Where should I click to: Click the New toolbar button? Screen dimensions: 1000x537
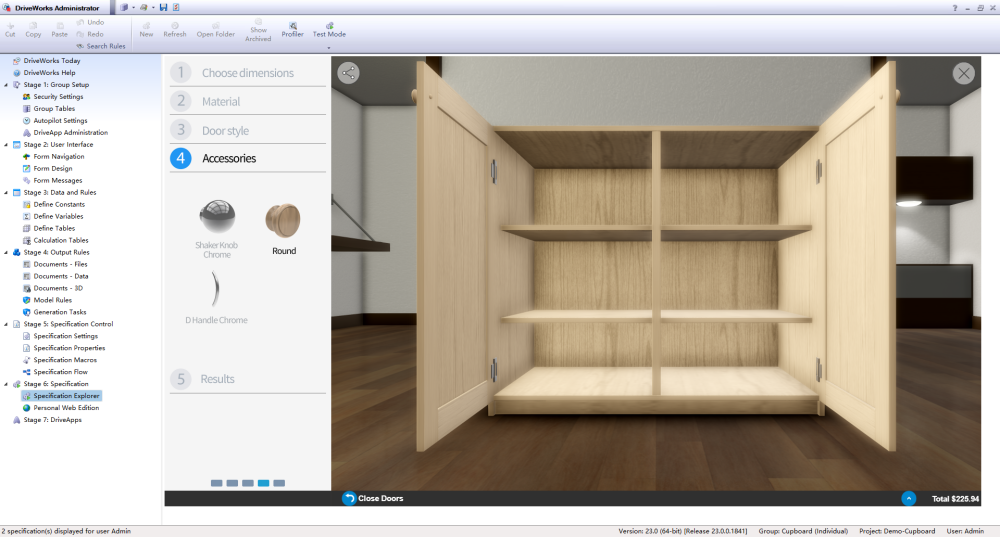tap(146, 27)
